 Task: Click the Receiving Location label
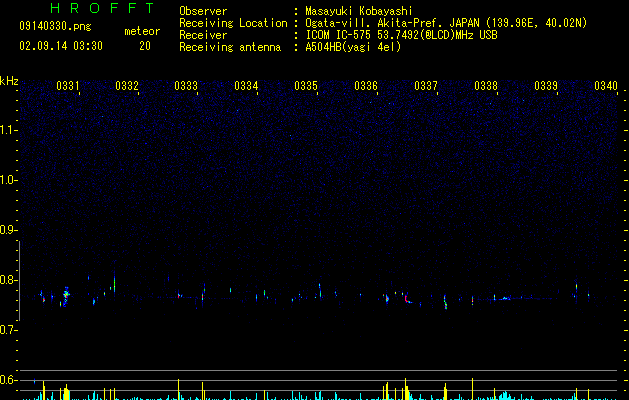click(x=233, y=23)
